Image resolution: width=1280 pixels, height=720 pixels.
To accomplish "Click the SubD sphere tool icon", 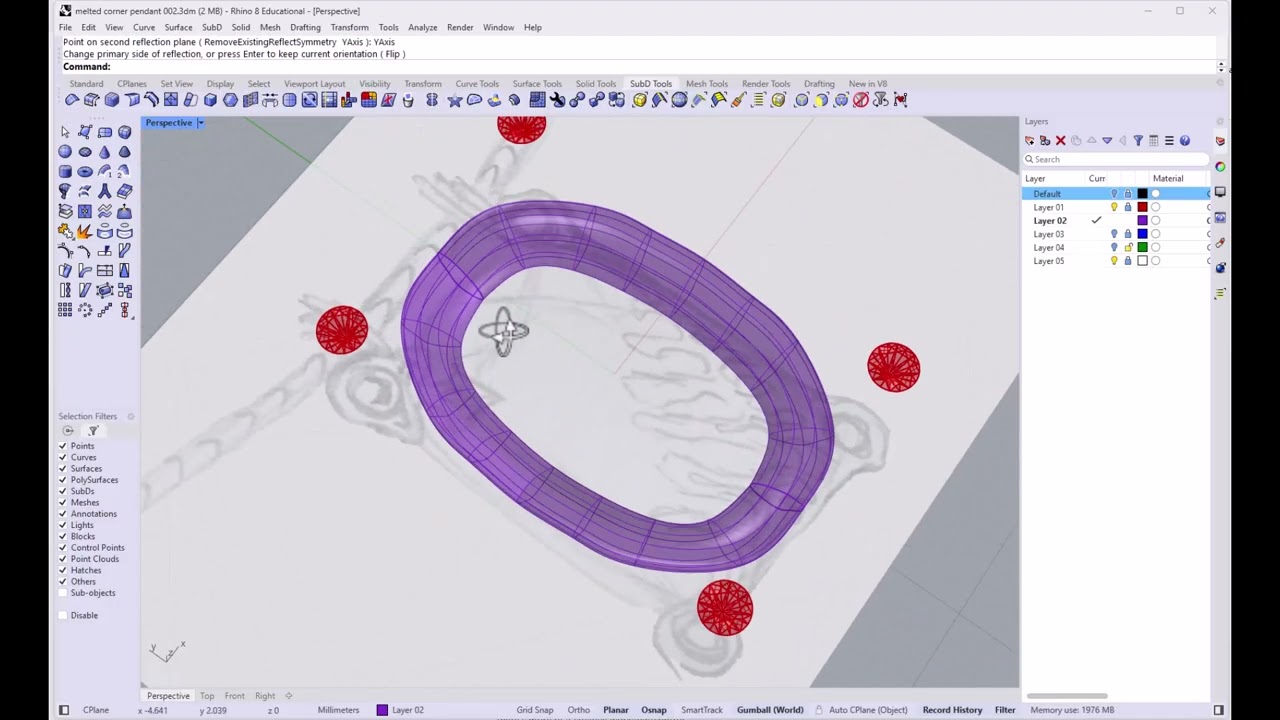I will point(65,151).
